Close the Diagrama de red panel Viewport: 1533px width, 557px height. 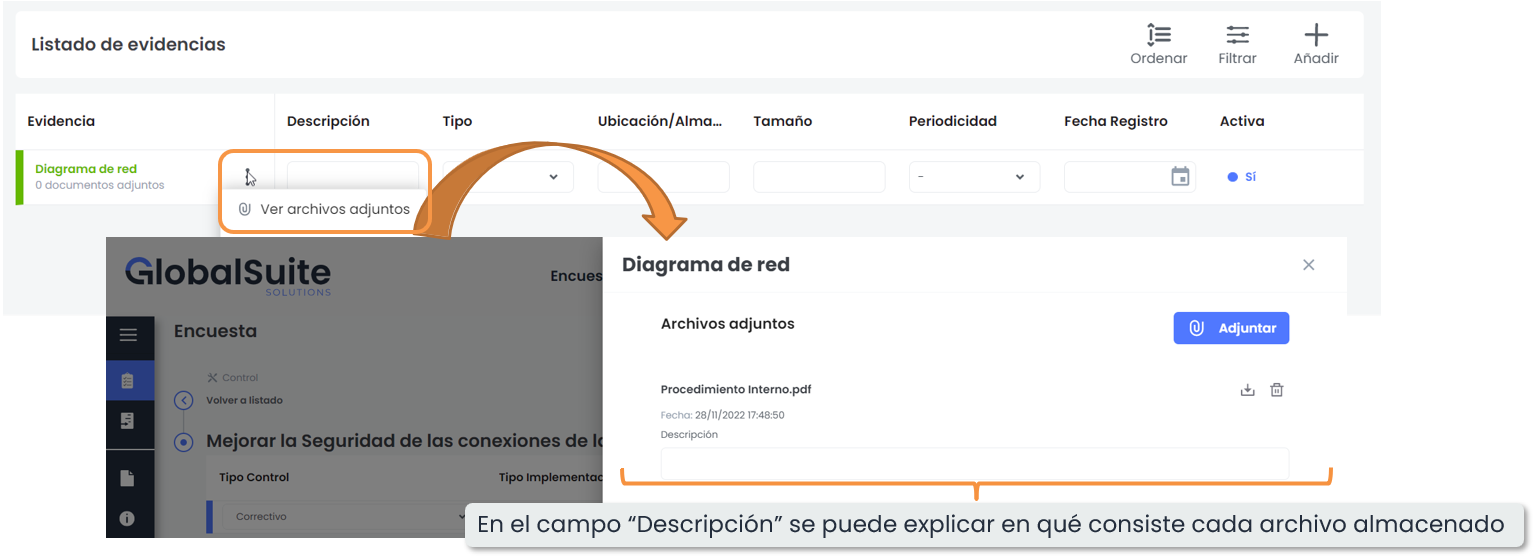(x=1308, y=265)
